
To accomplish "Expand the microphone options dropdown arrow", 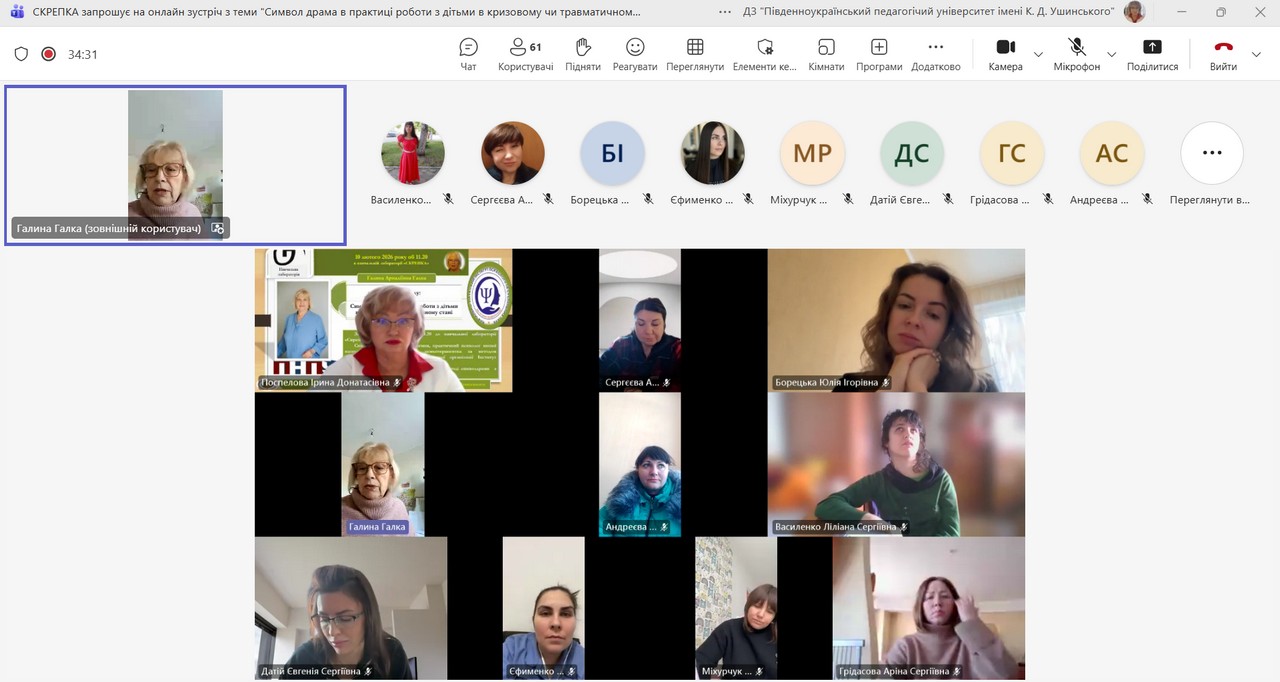I will pos(1111,55).
